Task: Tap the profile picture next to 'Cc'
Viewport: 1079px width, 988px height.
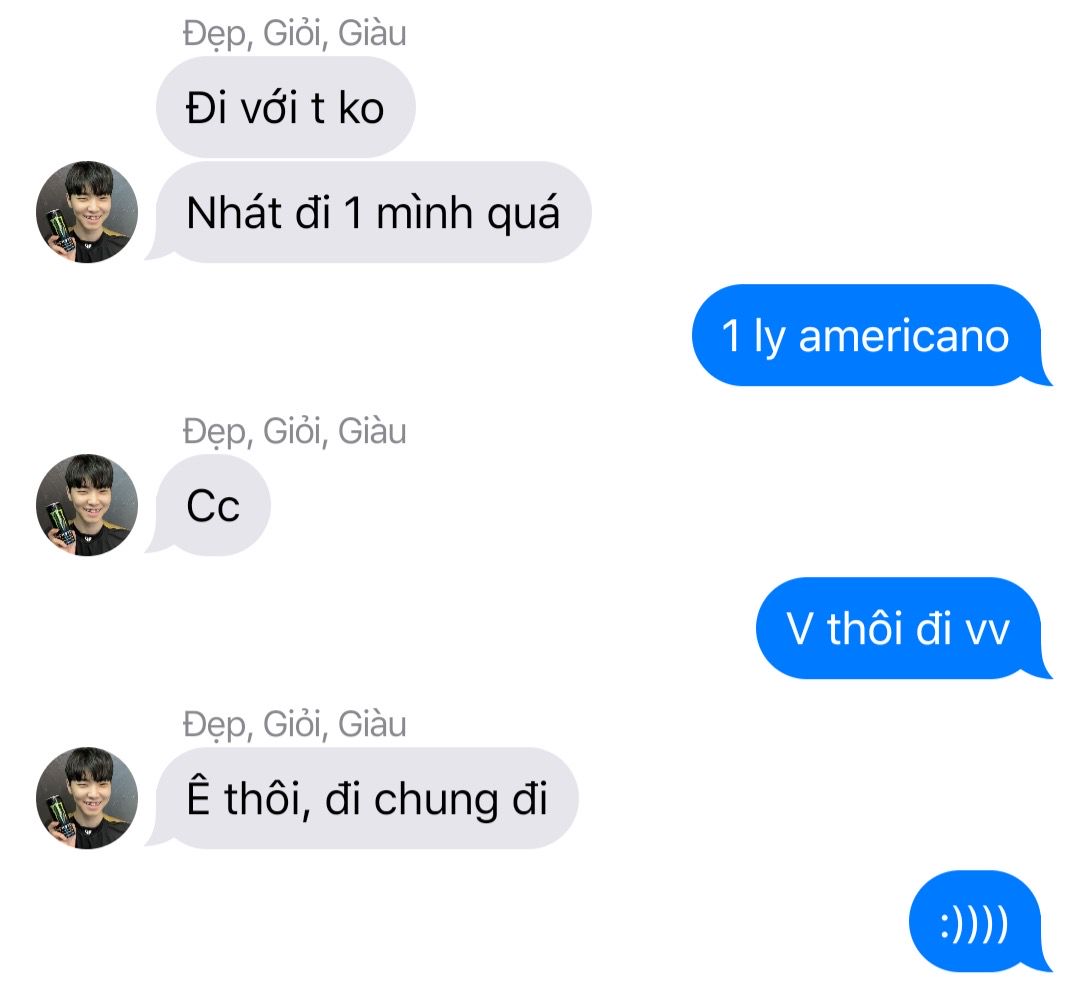Action: click(87, 505)
